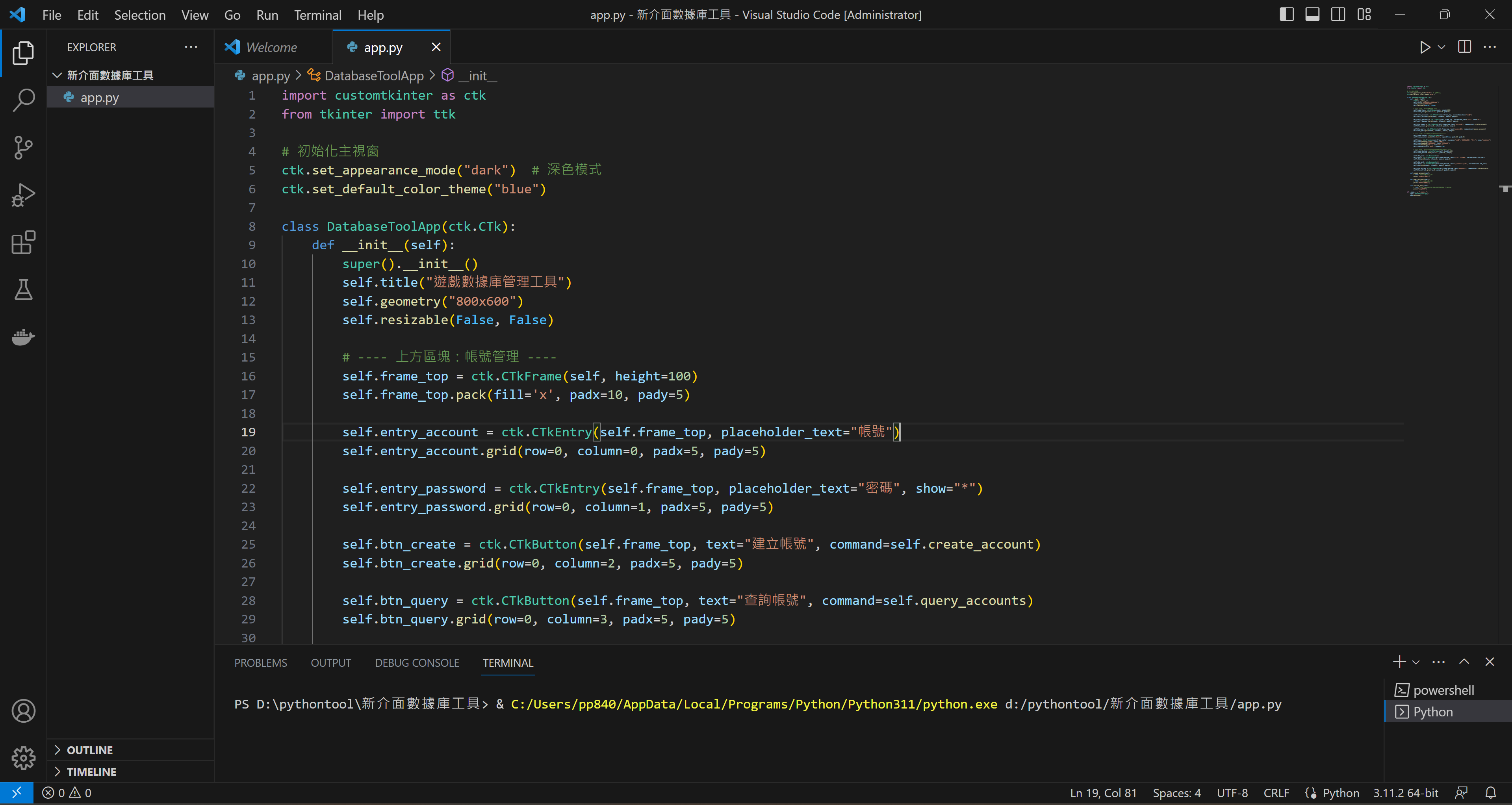The image size is (1512, 805).
Task: Click Spaces: 4 indentation status
Action: [1176, 793]
